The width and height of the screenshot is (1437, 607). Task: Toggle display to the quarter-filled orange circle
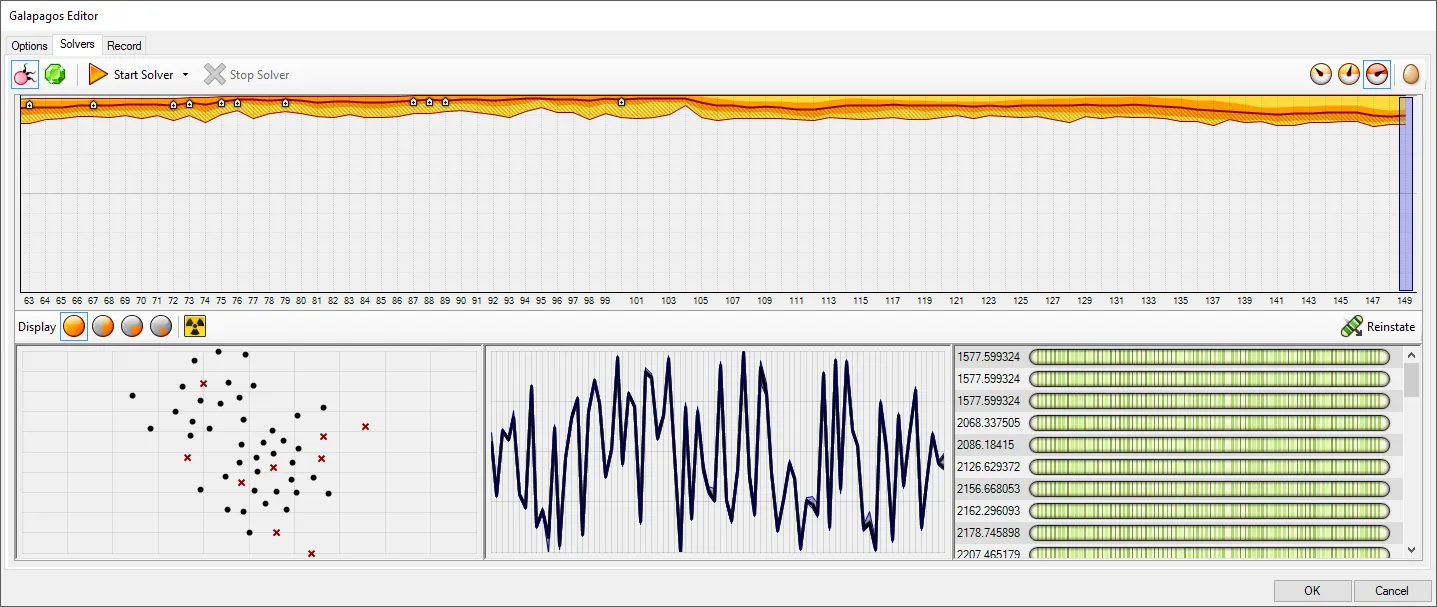tap(132, 327)
